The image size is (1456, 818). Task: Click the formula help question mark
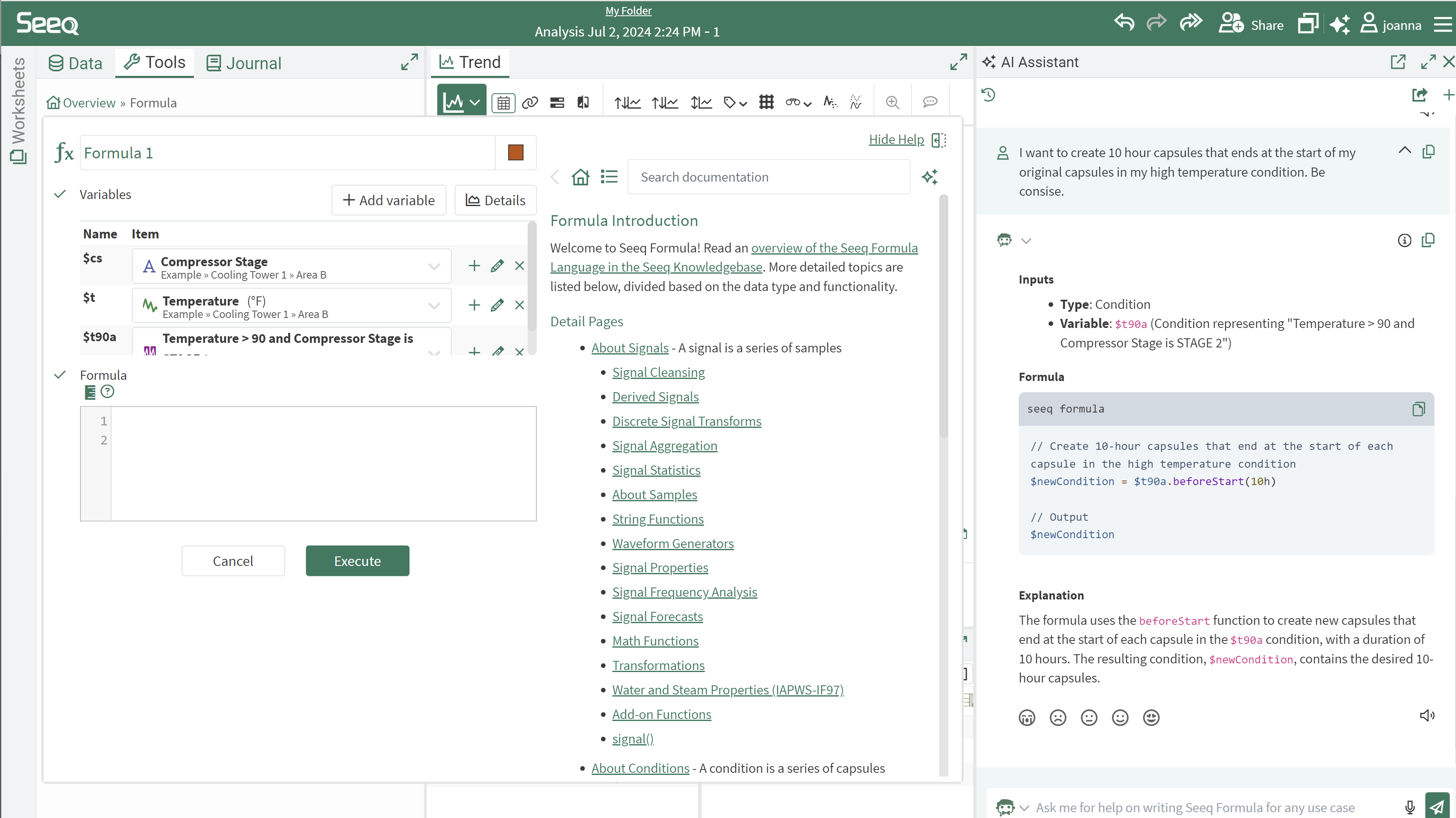[107, 391]
